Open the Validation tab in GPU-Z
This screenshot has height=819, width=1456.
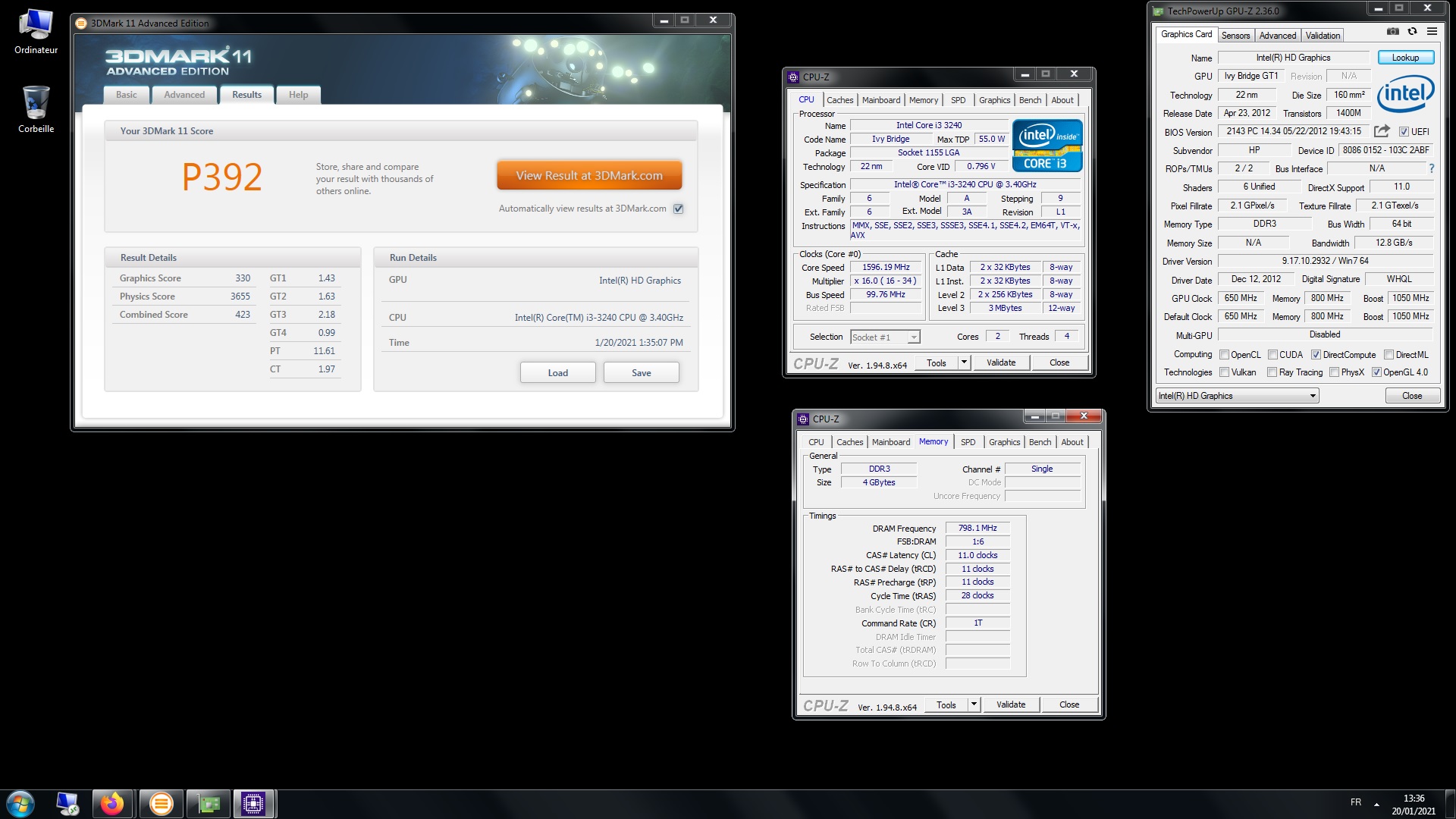[x=1323, y=36]
